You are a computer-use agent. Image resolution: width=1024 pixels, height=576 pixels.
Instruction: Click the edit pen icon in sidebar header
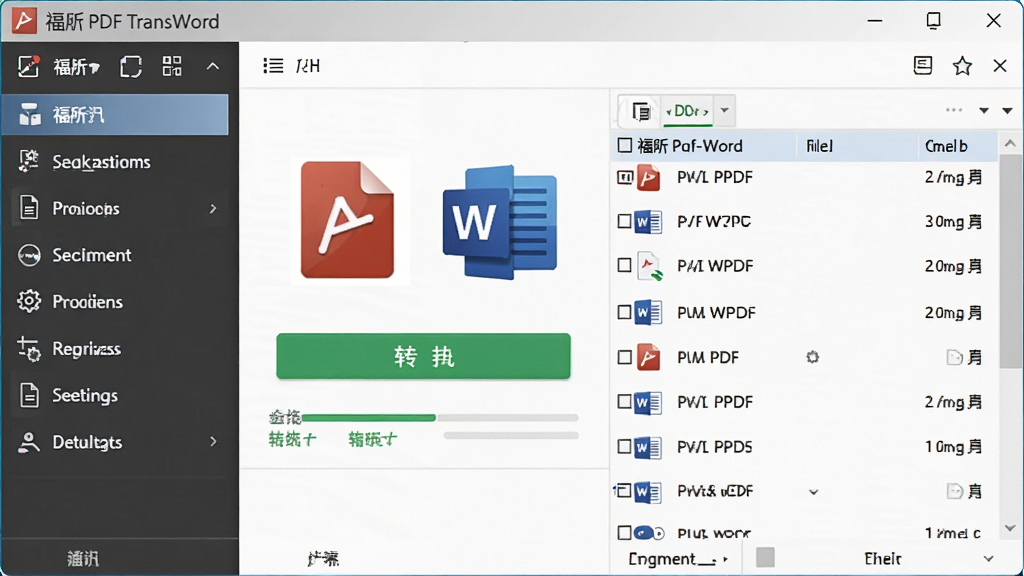pos(28,66)
